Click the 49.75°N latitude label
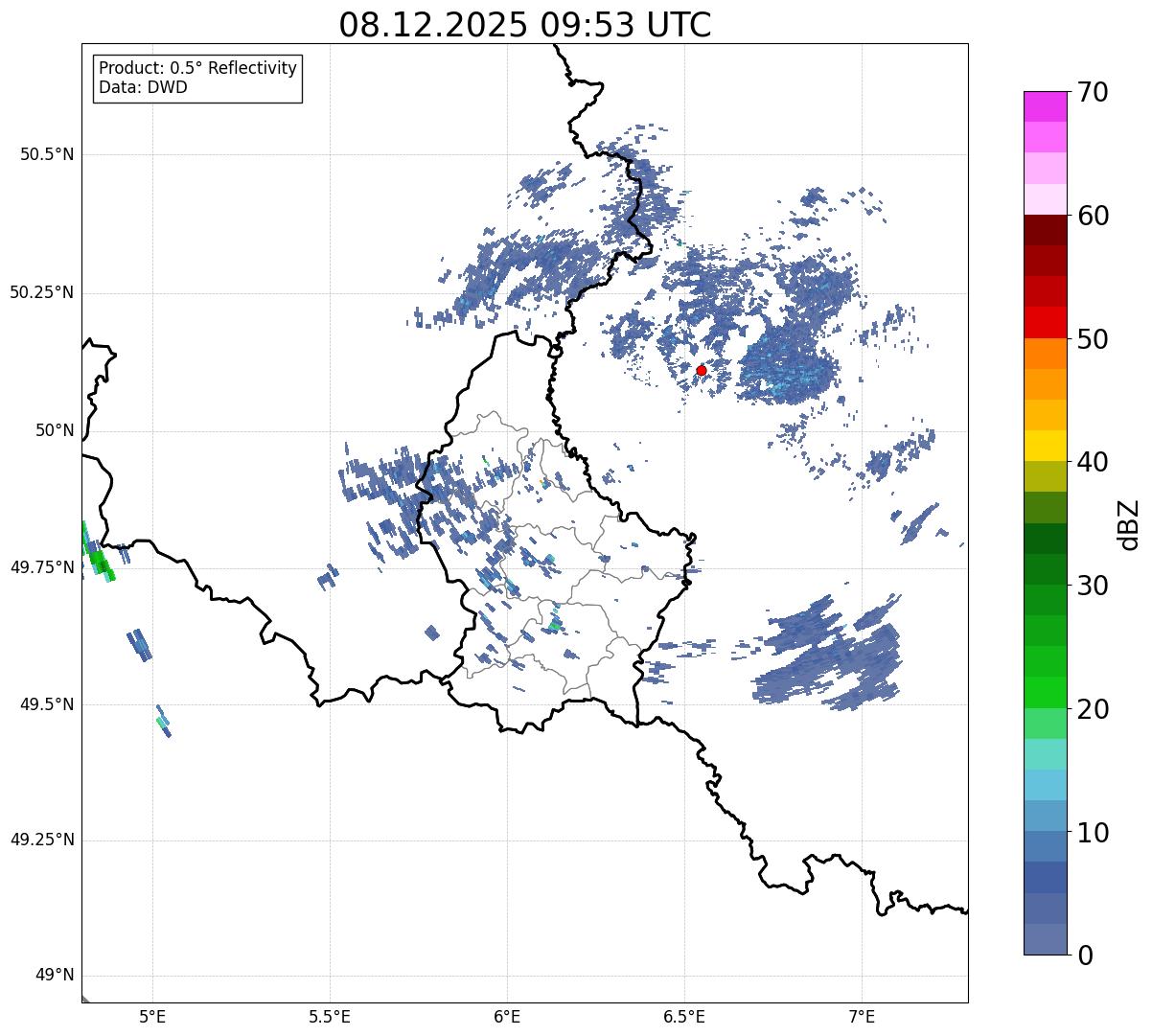 coord(42,567)
